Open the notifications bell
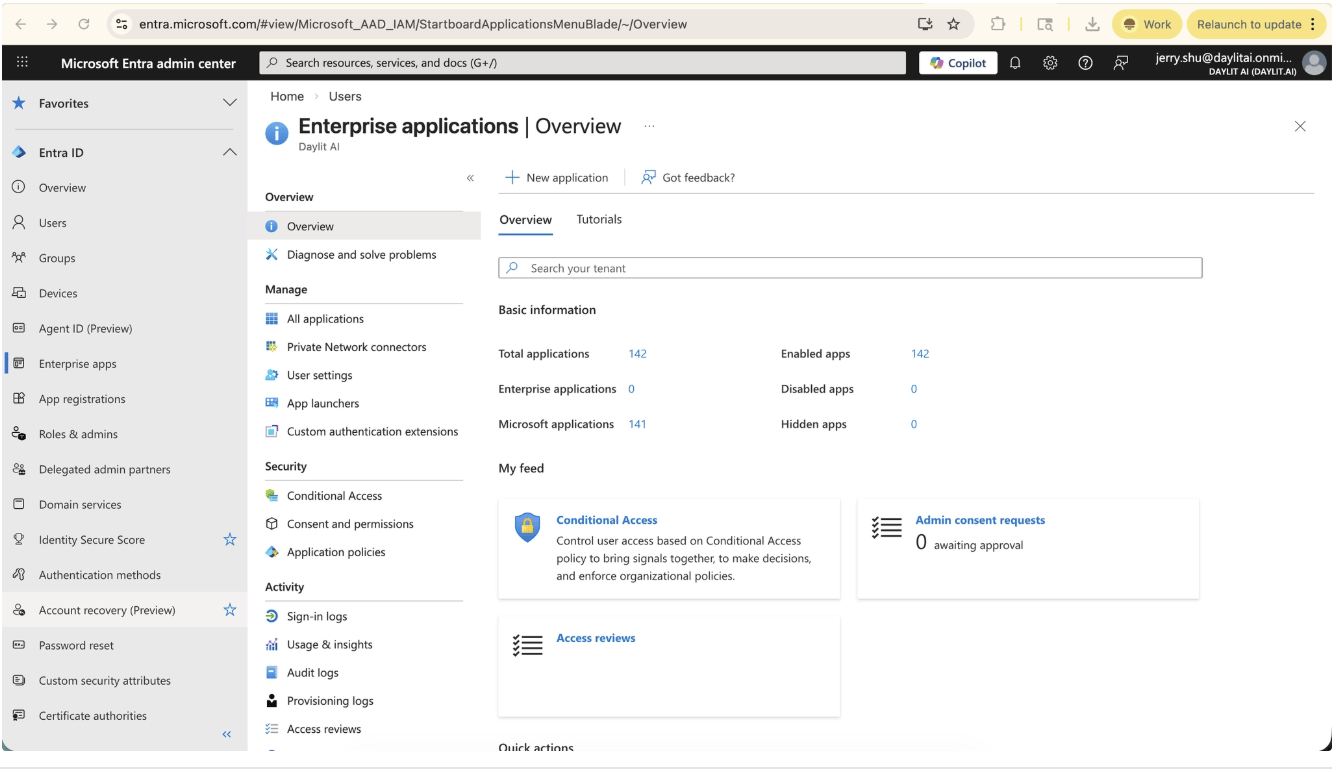The height and width of the screenshot is (772, 1336). tap(1015, 63)
